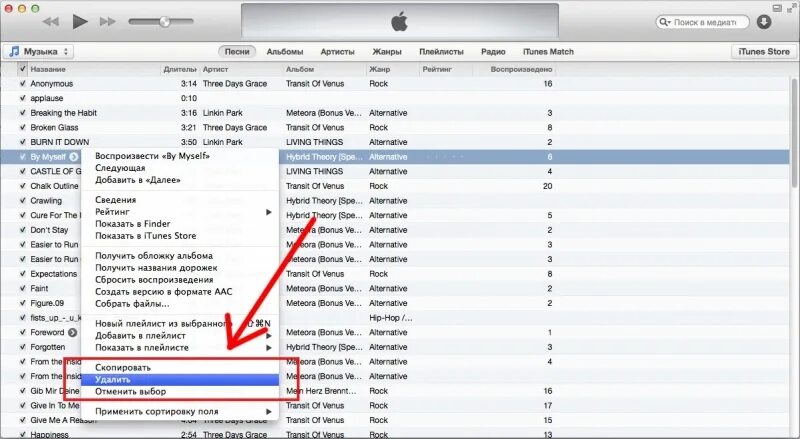Image resolution: width=800 pixels, height=439 pixels.
Task: Choose Добавить в «Далее» menu item
Action: point(180,180)
